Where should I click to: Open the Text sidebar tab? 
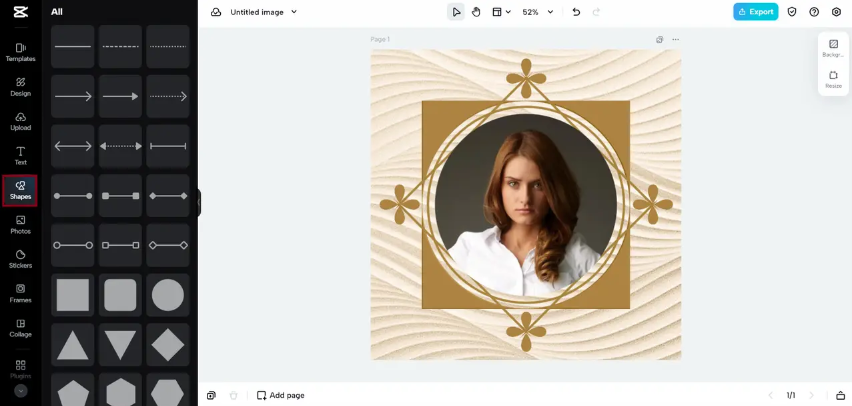coord(21,156)
